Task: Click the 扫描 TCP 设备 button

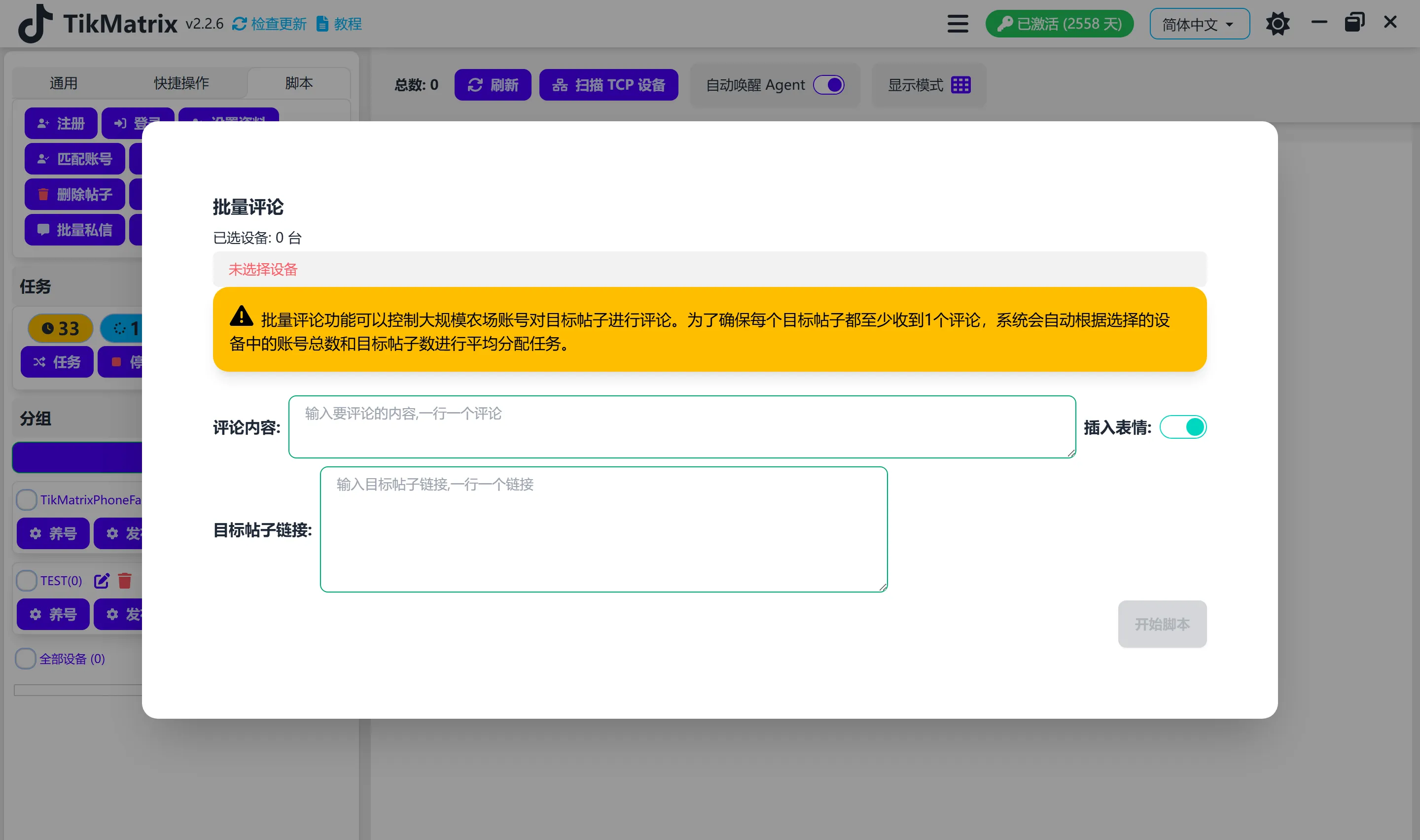Action: [608, 85]
